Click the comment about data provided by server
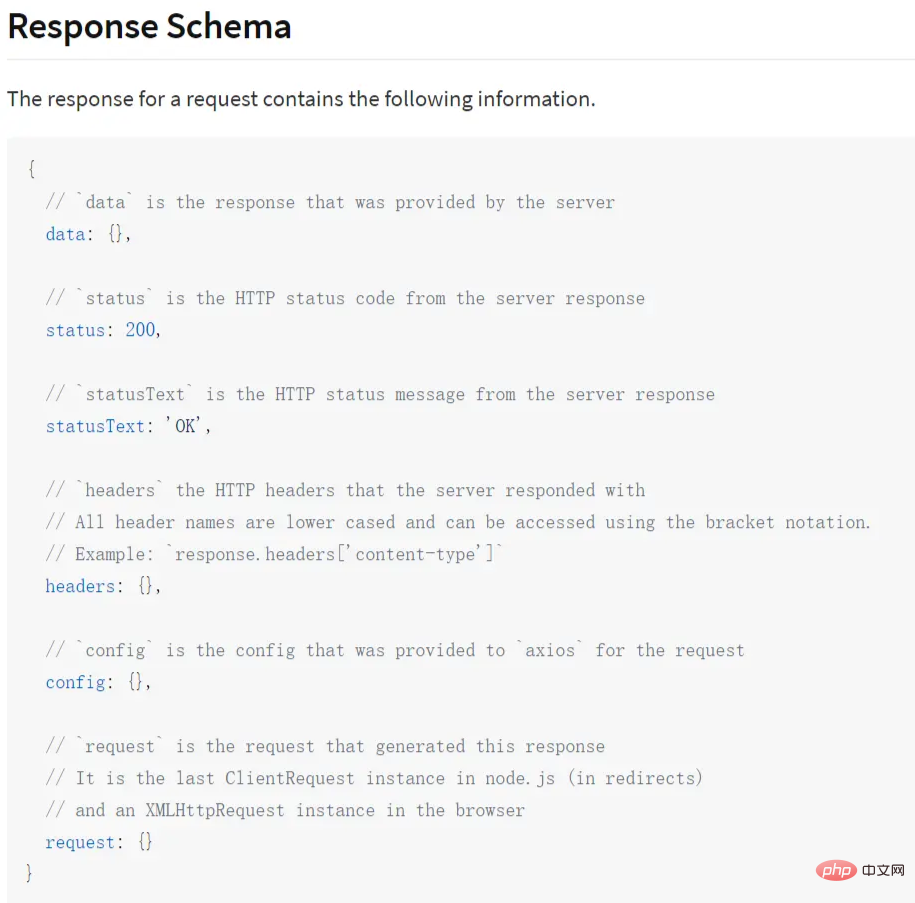This screenshot has height=903, width=915. click(x=330, y=202)
